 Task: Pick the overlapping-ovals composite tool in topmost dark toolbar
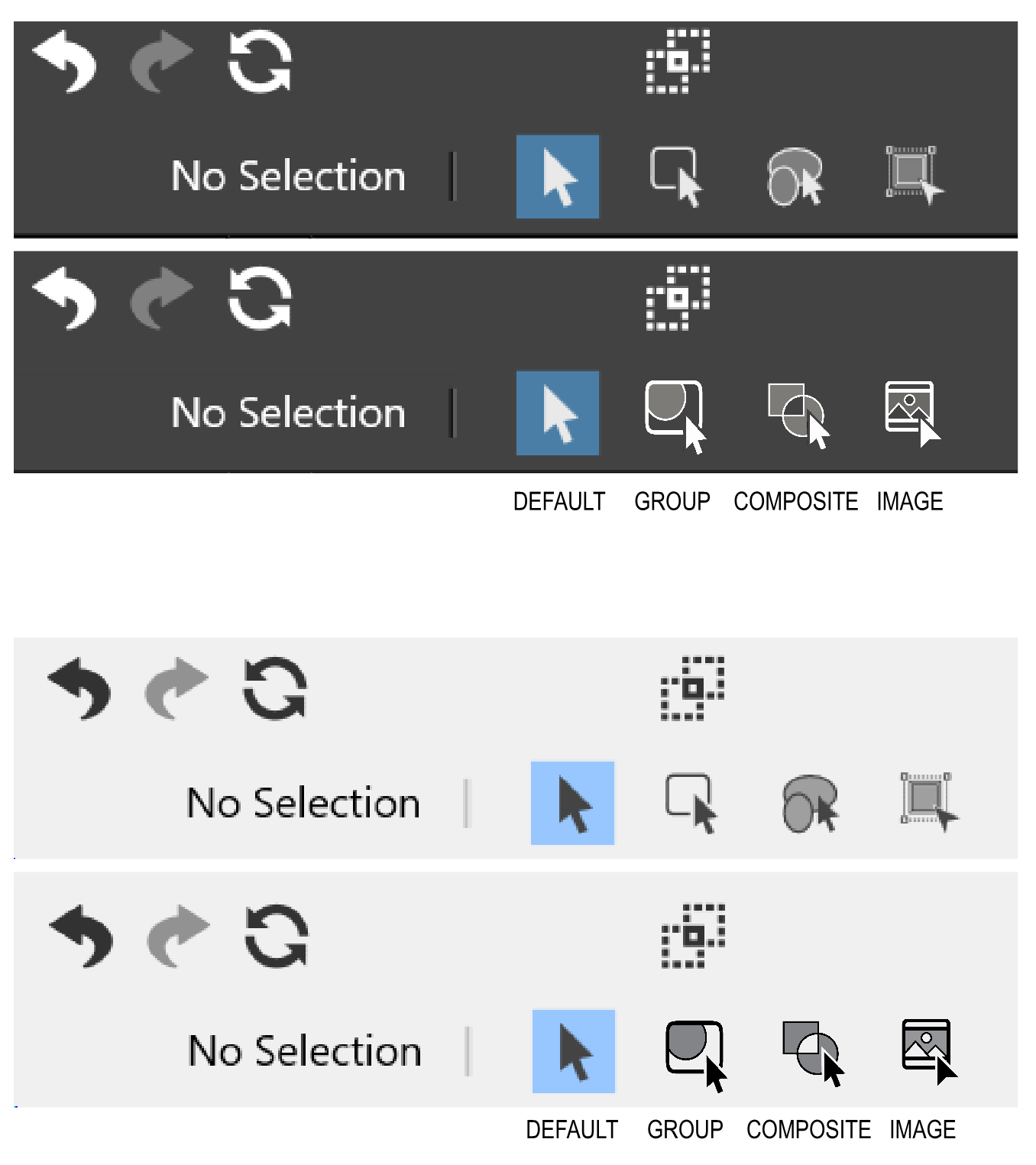point(795,177)
